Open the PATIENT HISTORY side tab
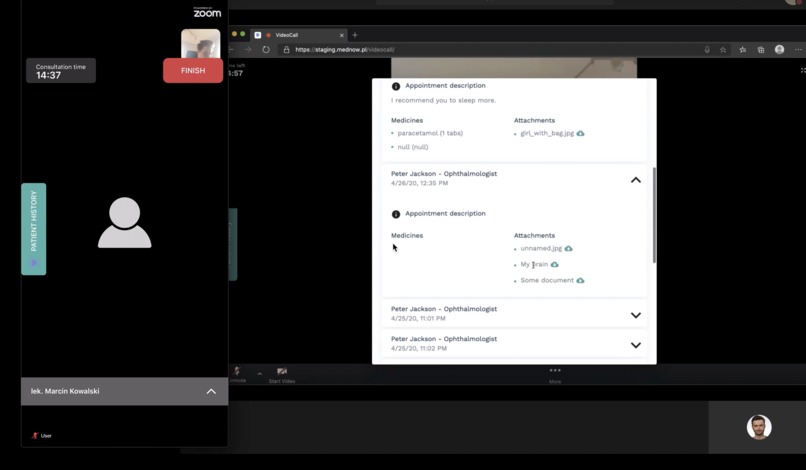Screen dimensions: 806x470 point(33,229)
